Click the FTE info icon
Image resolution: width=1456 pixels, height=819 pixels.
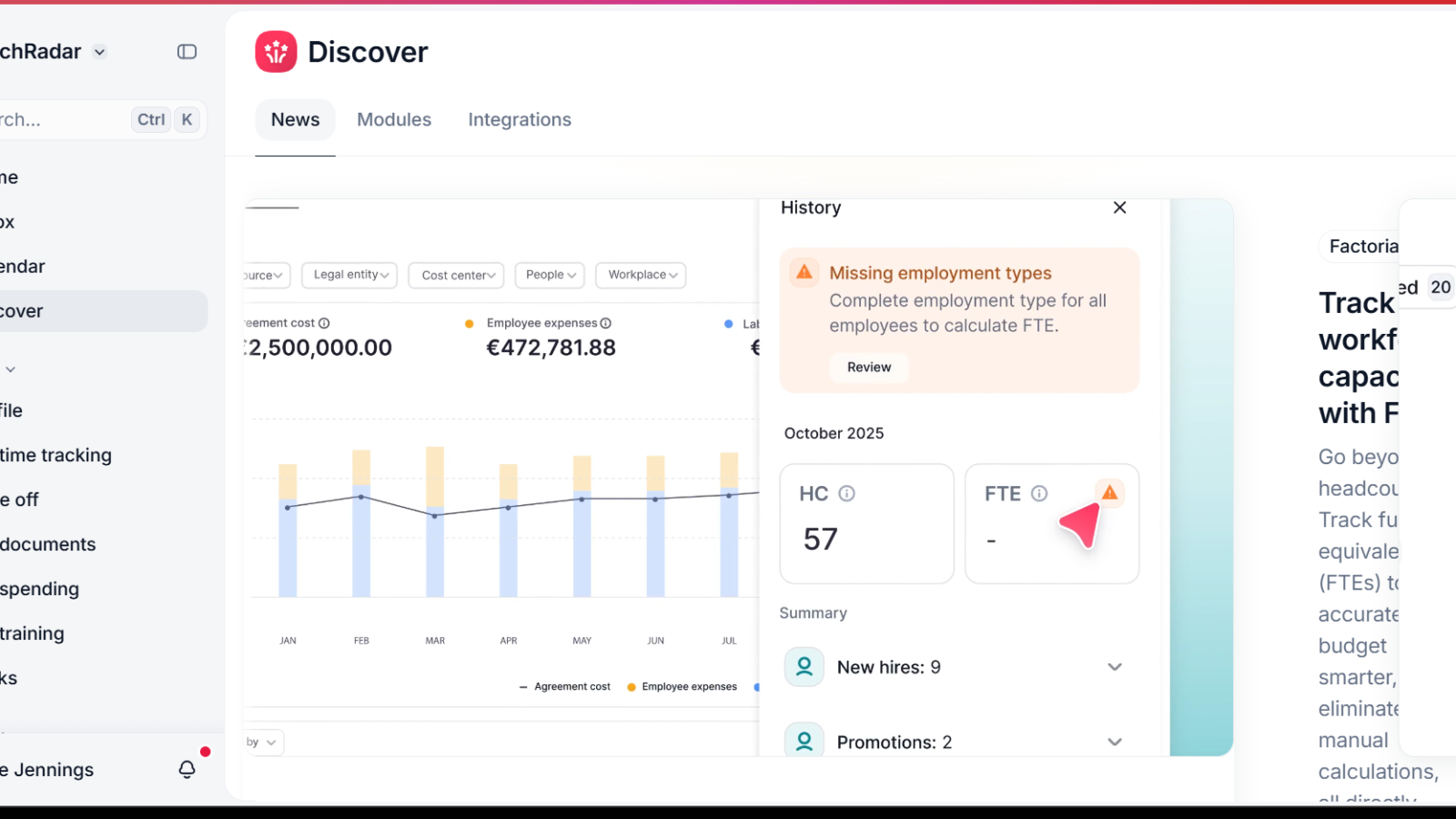pyautogui.click(x=1039, y=493)
